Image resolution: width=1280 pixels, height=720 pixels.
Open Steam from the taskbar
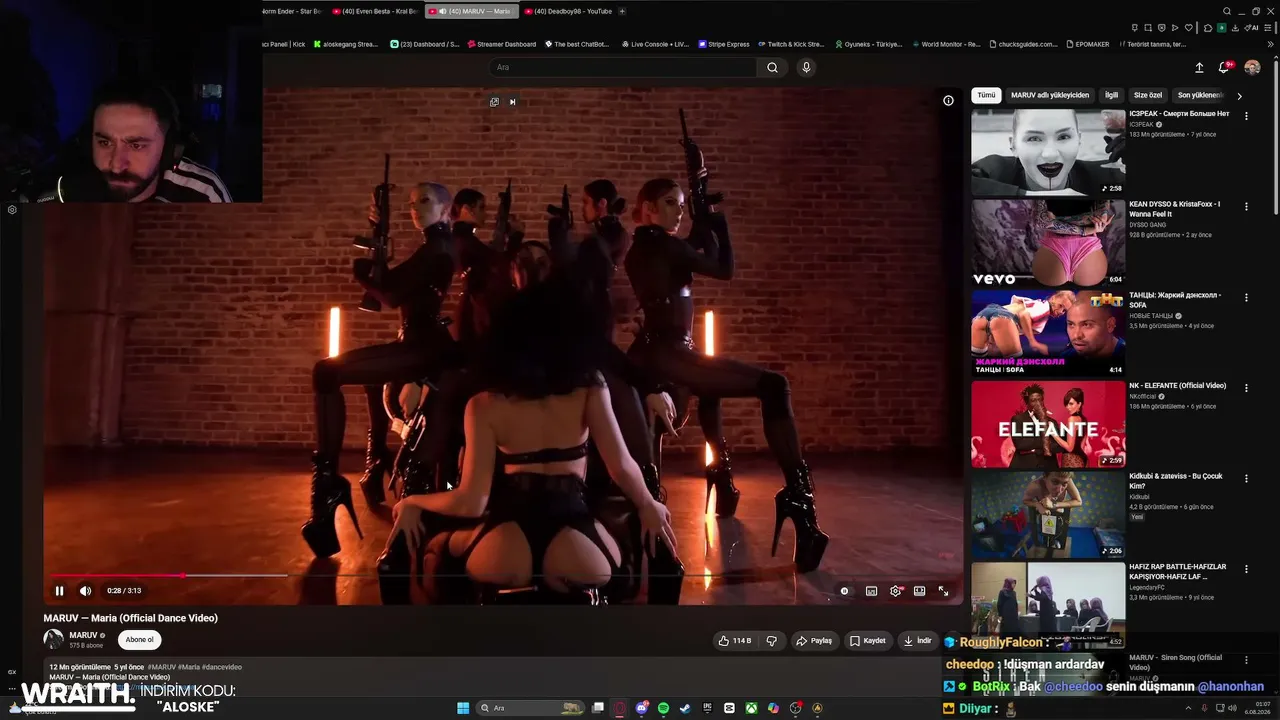tap(685, 708)
